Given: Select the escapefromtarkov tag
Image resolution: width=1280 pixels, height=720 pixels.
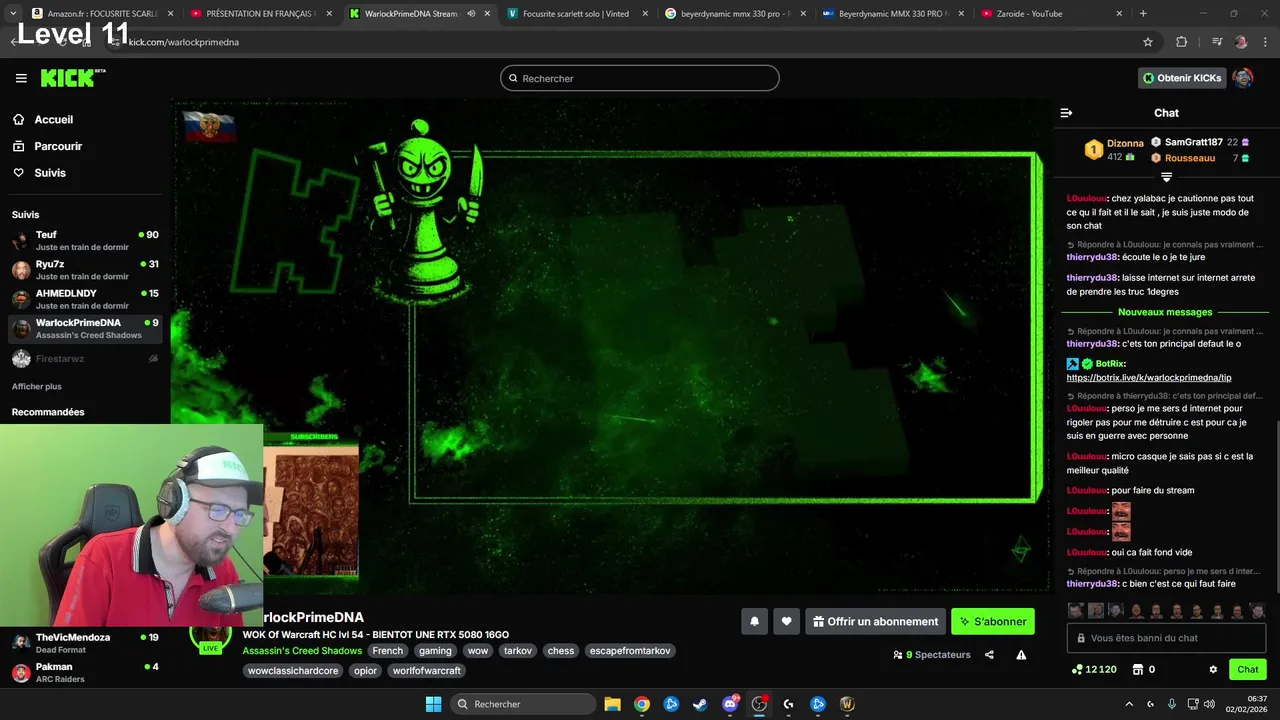Looking at the screenshot, I should 630,651.
